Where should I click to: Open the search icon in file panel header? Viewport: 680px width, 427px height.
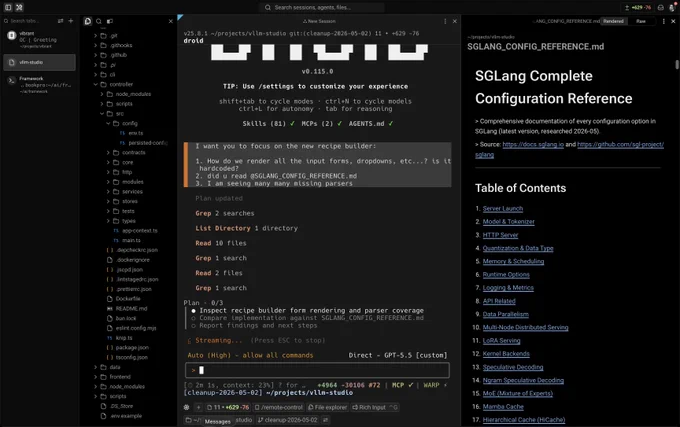pyautogui.click(x=99, y=21)
